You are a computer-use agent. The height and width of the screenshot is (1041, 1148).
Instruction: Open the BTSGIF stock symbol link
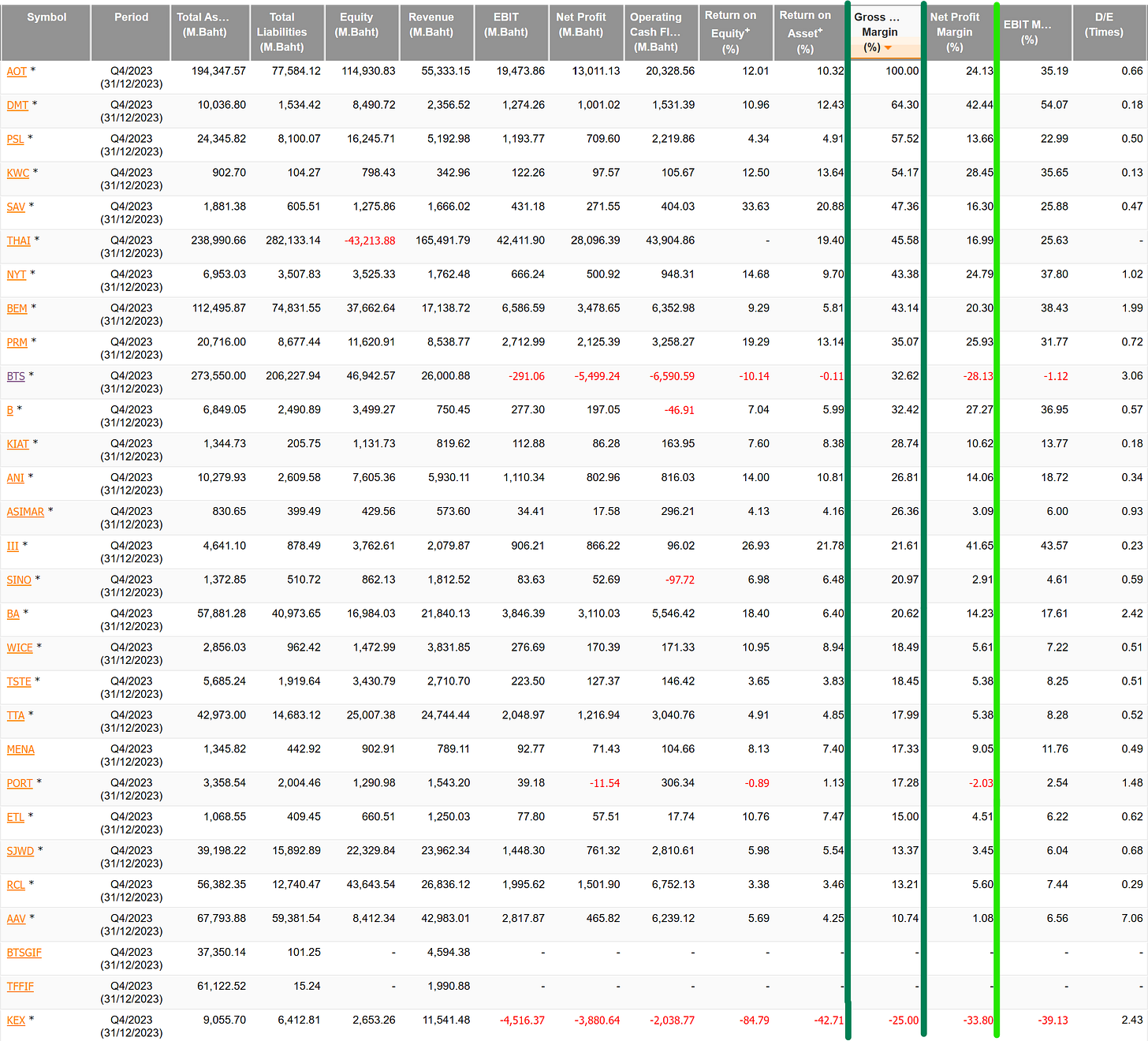24,953
